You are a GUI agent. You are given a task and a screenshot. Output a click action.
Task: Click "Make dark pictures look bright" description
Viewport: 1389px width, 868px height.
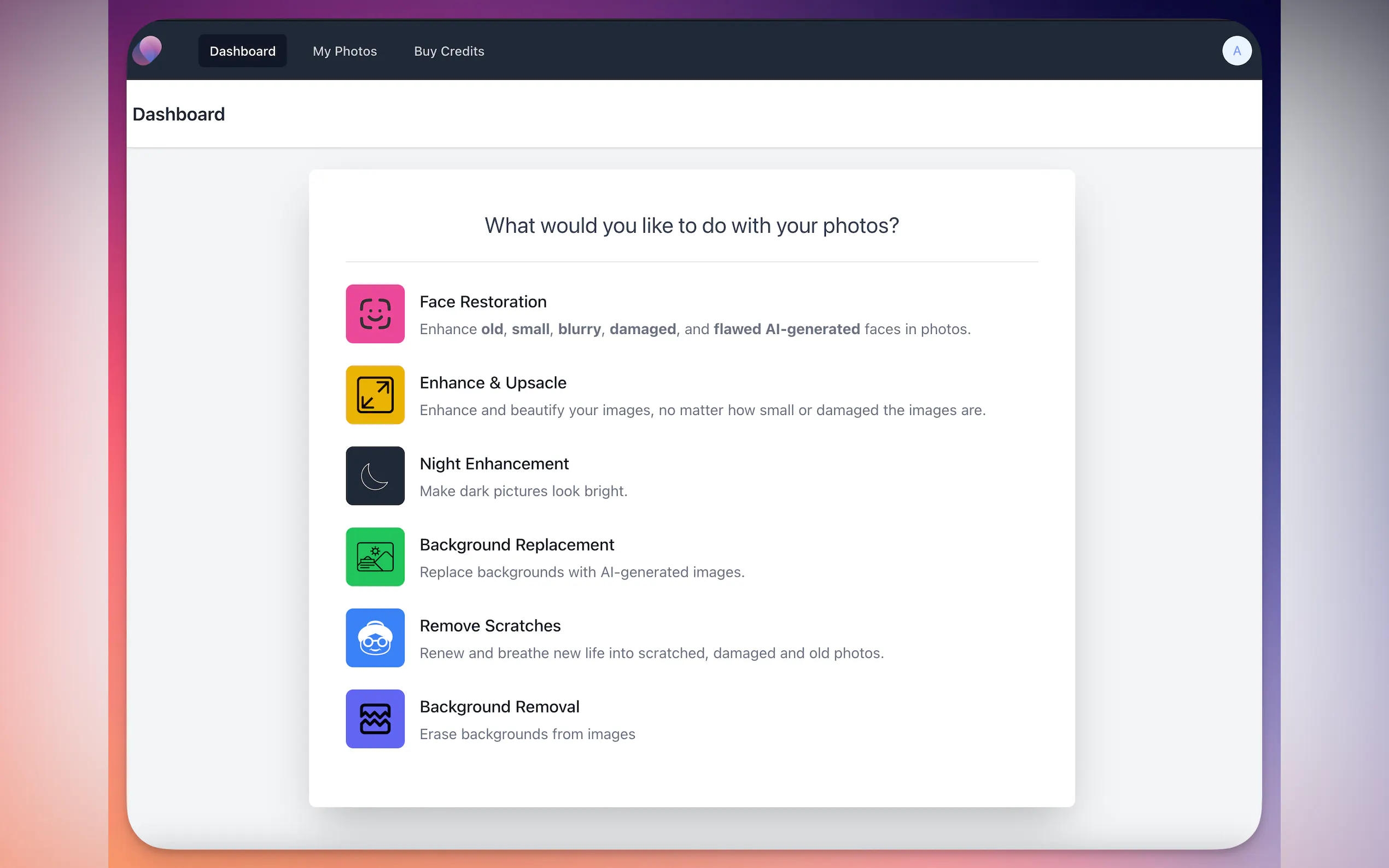coord(523,491)
